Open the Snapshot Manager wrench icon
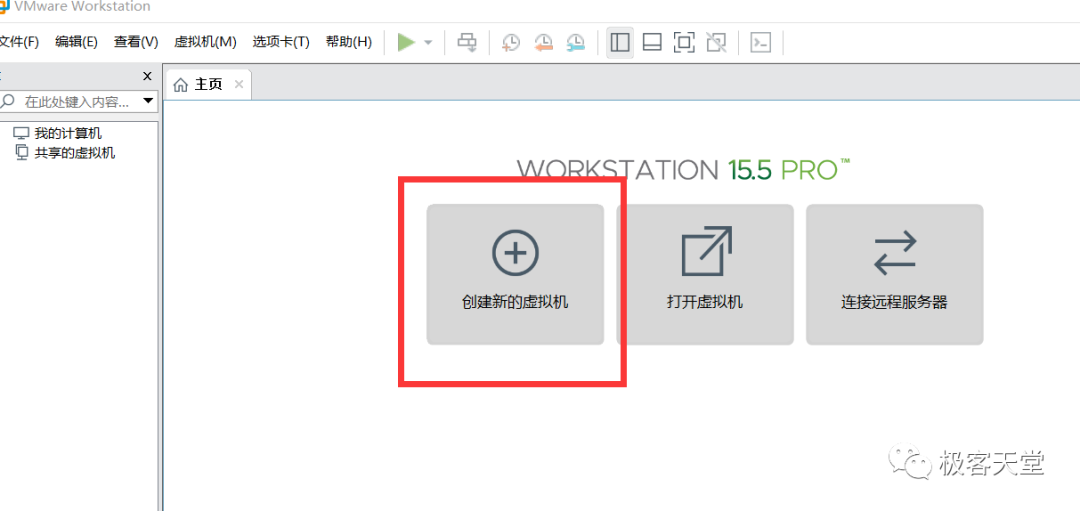This screenshot has height=511, width=1080. [x=576, y=43]
